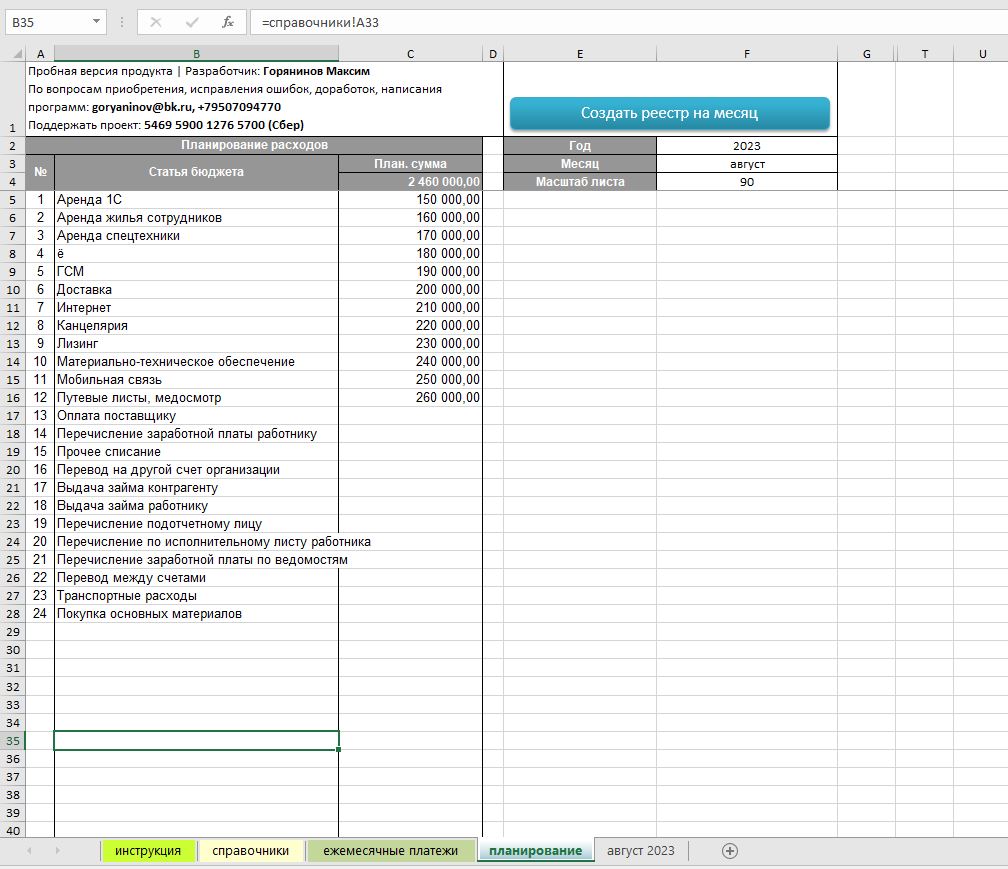Image resolution: width=1008 pixels, height=869 pixels.
Task: Add a new sheet with plus icon
Action: tap(730, 851)
